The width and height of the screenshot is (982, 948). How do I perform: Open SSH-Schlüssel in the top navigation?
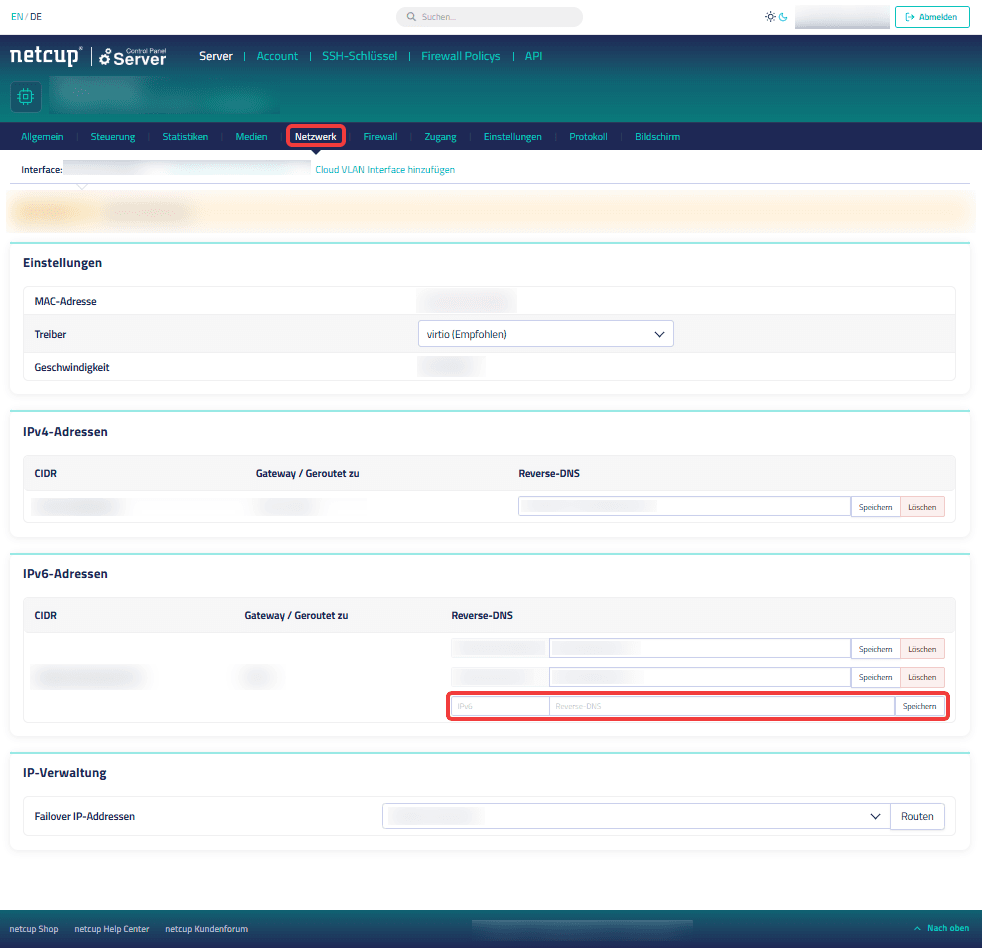tap(359, 56)
